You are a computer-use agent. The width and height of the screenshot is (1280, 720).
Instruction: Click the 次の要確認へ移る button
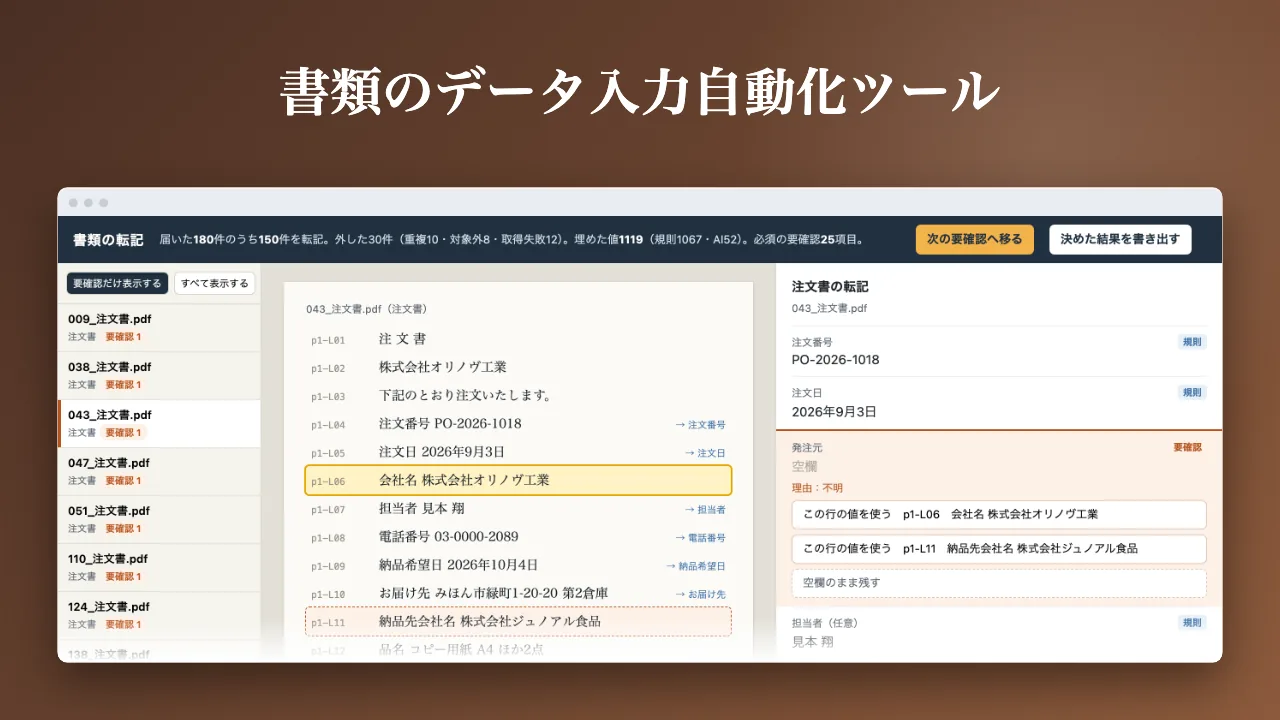[x=975, y=240]
